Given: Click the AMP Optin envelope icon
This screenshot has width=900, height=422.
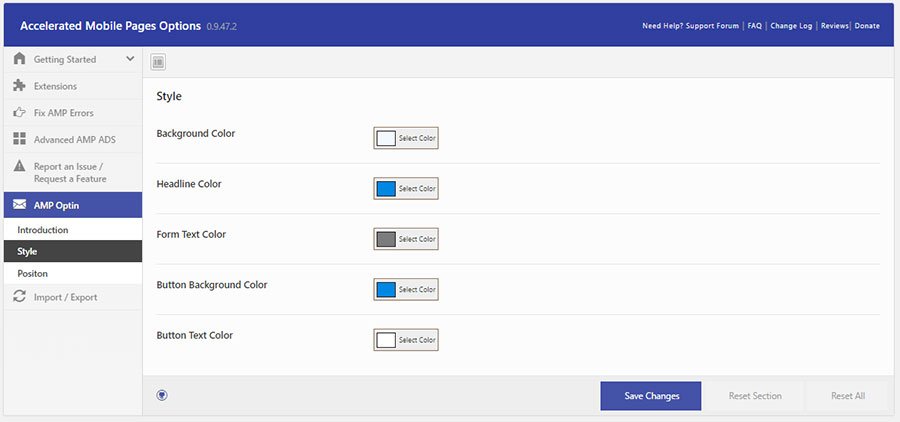Looking at the screenshot, I should pos(20,204).
